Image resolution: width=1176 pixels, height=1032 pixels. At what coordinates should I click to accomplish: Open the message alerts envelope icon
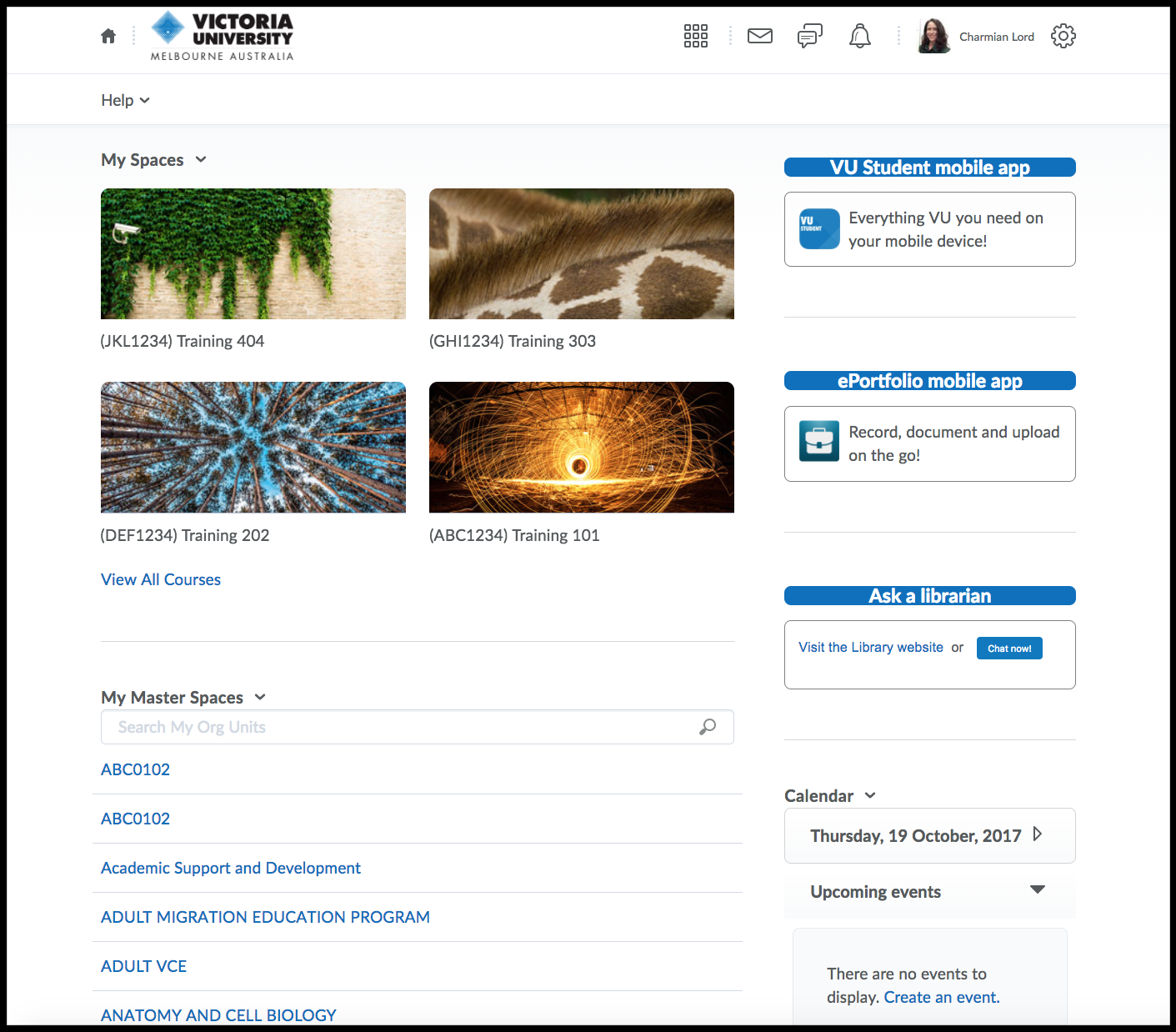760,36
